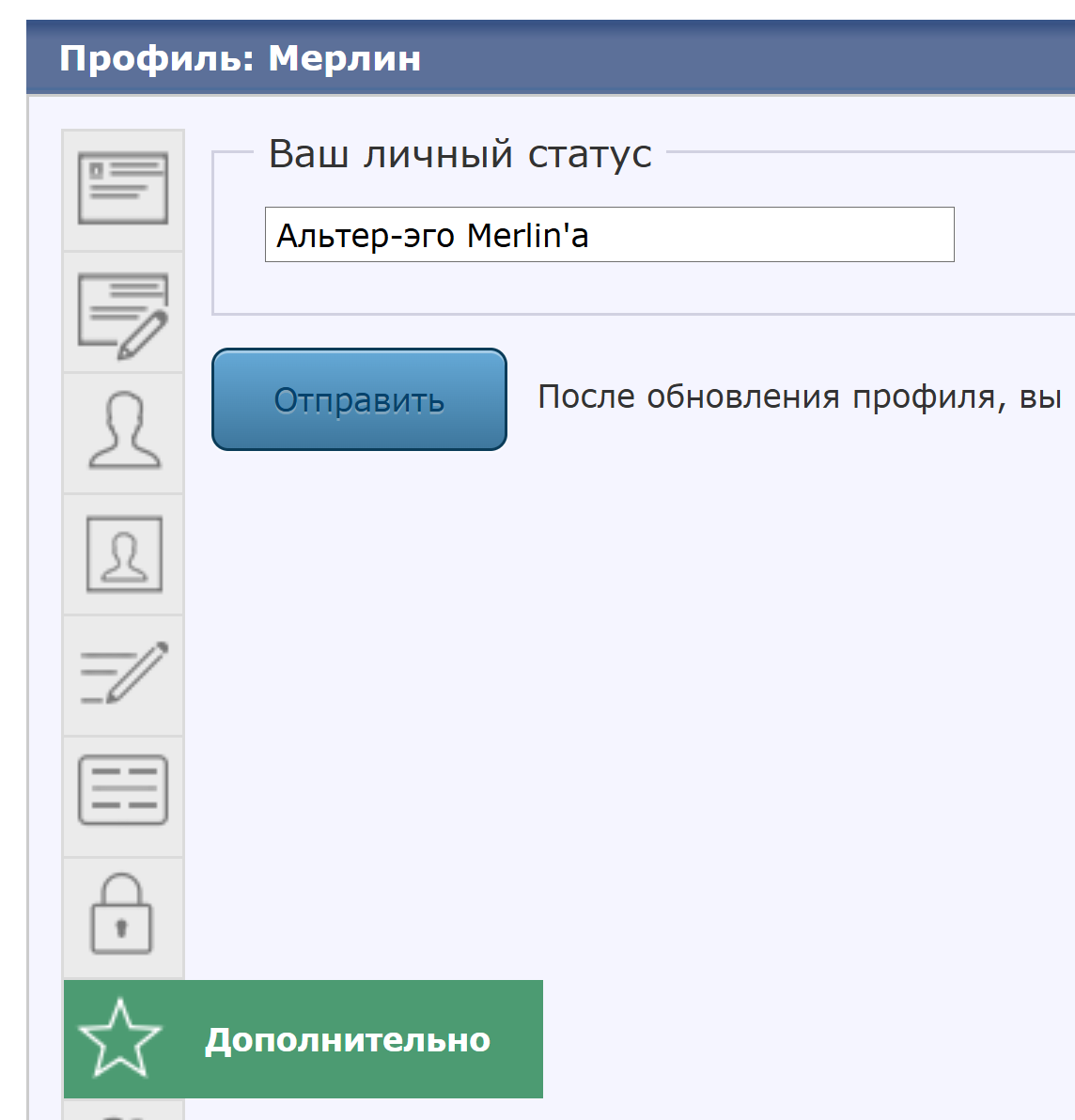The width and height of the screenshot is (1075, 1120).
Task: Click the note with pencil sidebar icon
Action: pyautogui.click(x=123, y=313)
